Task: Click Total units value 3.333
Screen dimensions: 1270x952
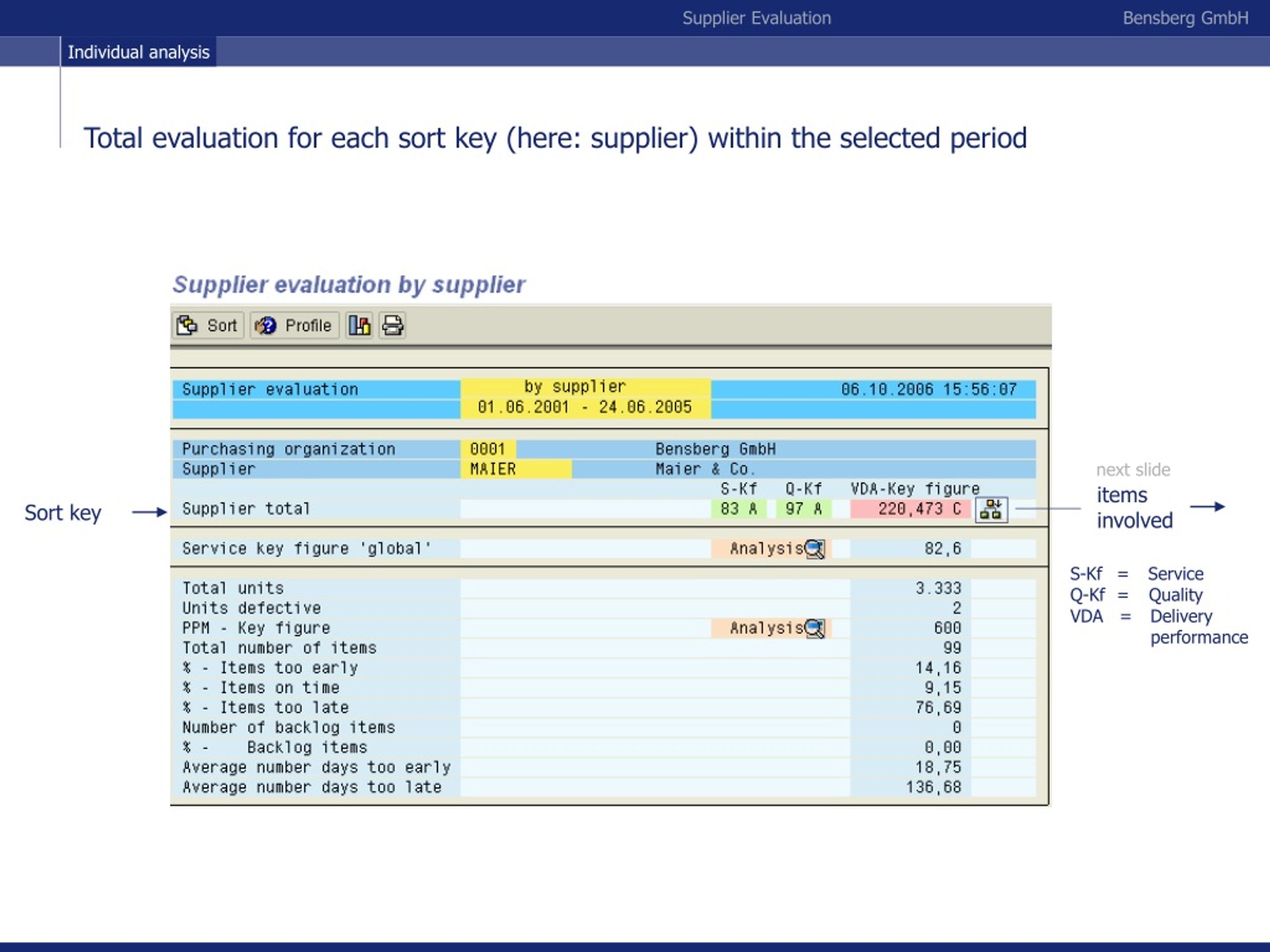Action: click(x=938, y=588)
